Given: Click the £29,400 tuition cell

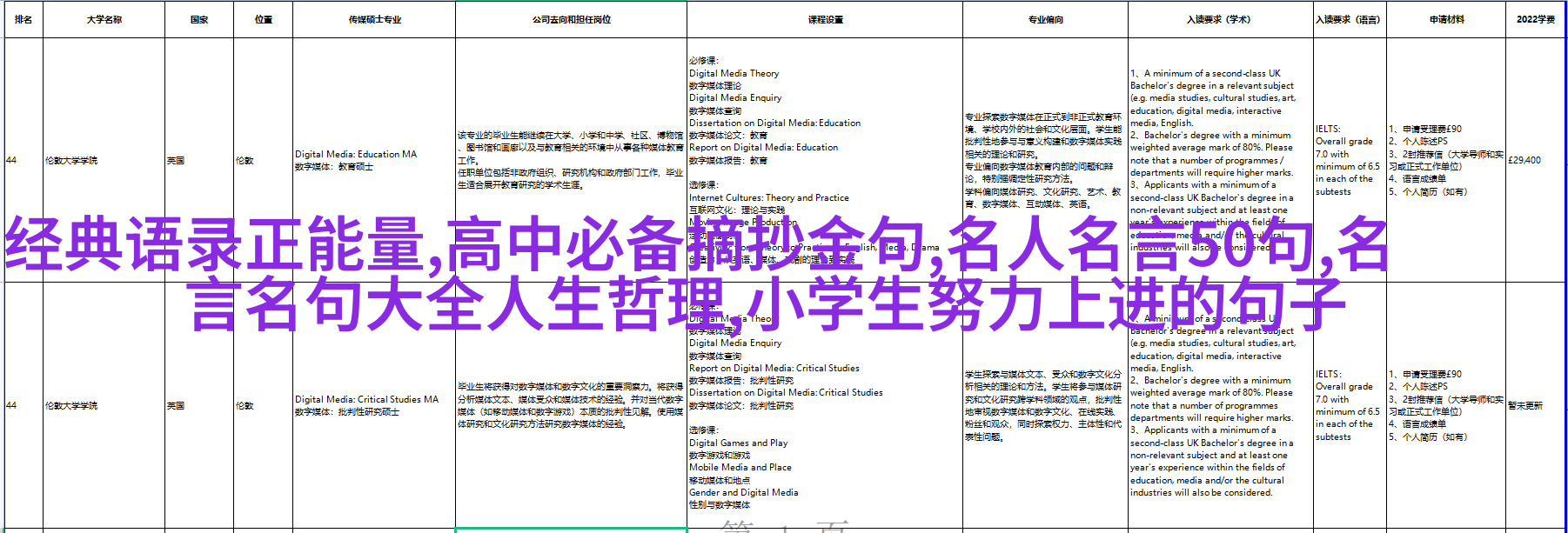Looking at the screenshot, I should coord(1536,160).
